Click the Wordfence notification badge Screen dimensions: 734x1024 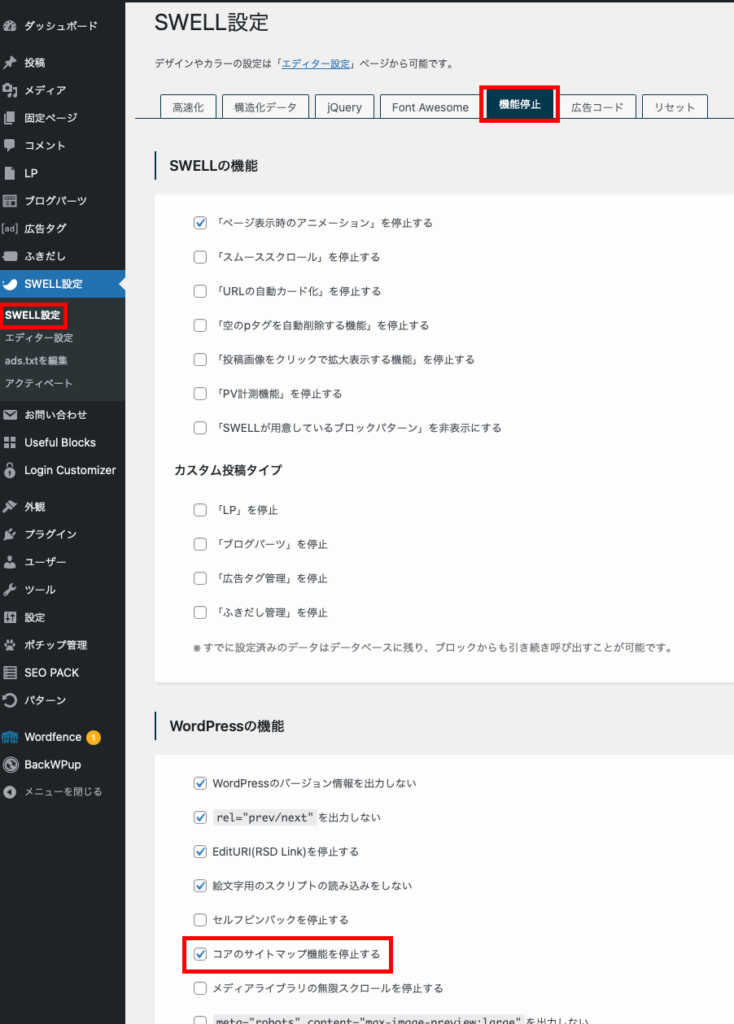point(93,738)
